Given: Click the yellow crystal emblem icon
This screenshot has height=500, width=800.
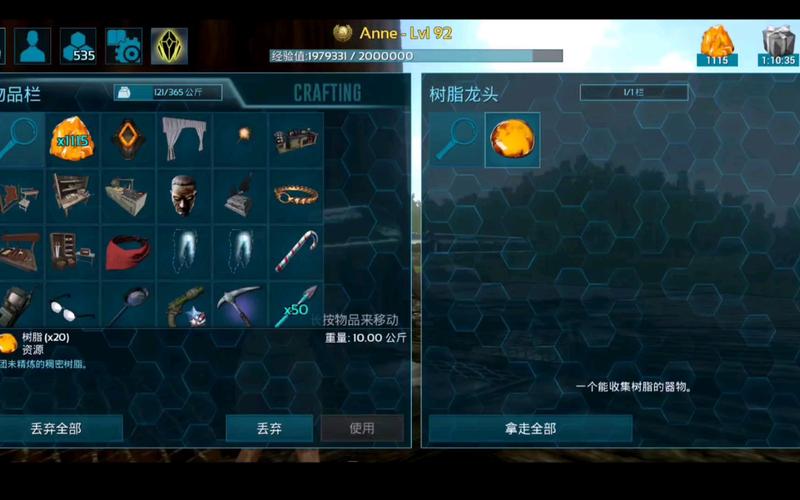Looking at the screenshot, I should coord(169,46).
